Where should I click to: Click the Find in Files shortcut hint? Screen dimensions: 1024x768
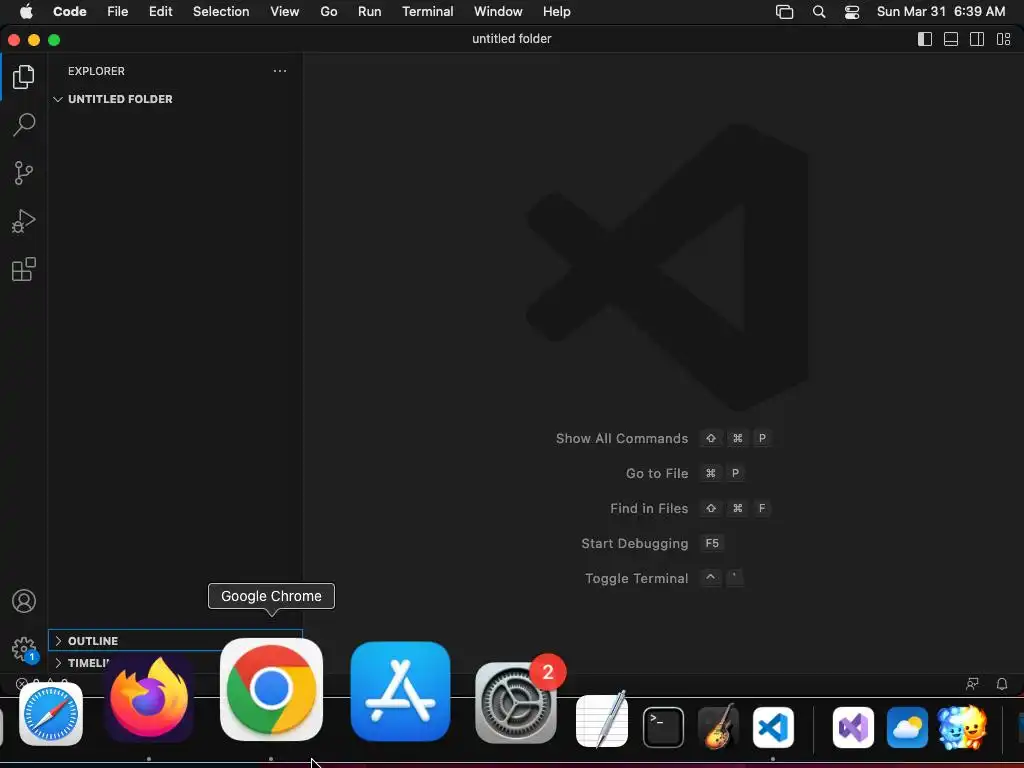[x=690, y=508]
